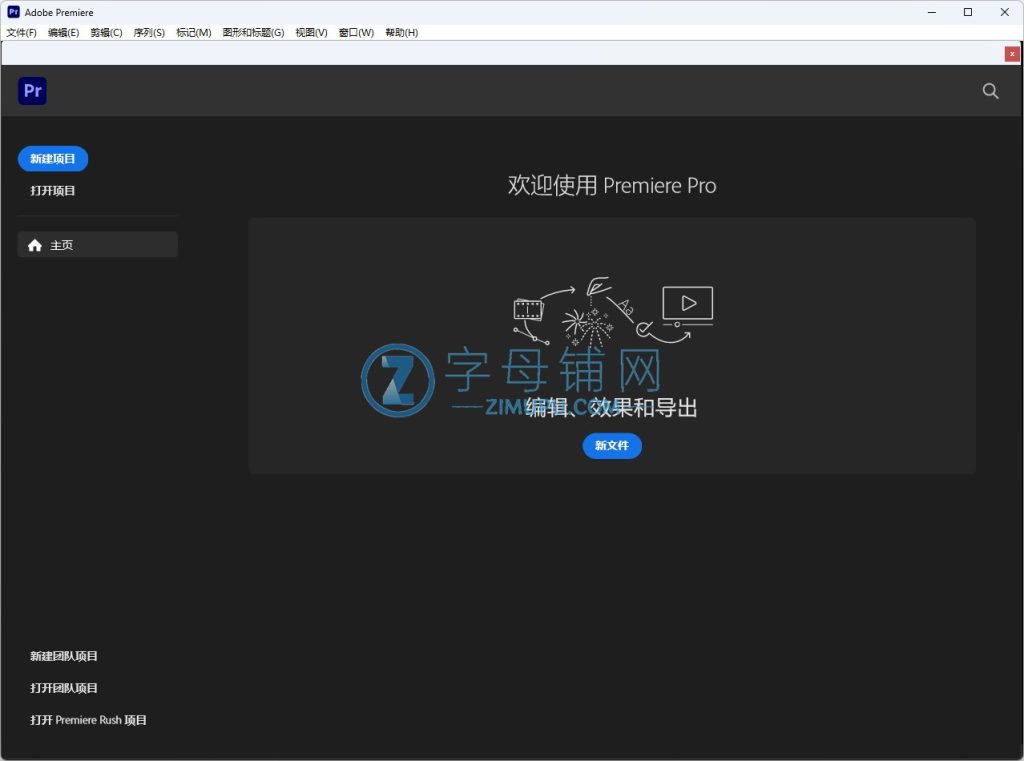Image resolution: width=1024 pixels, height=761 pixels.
Task: Open the 视图(V) menu
Action: pos(311,33)
